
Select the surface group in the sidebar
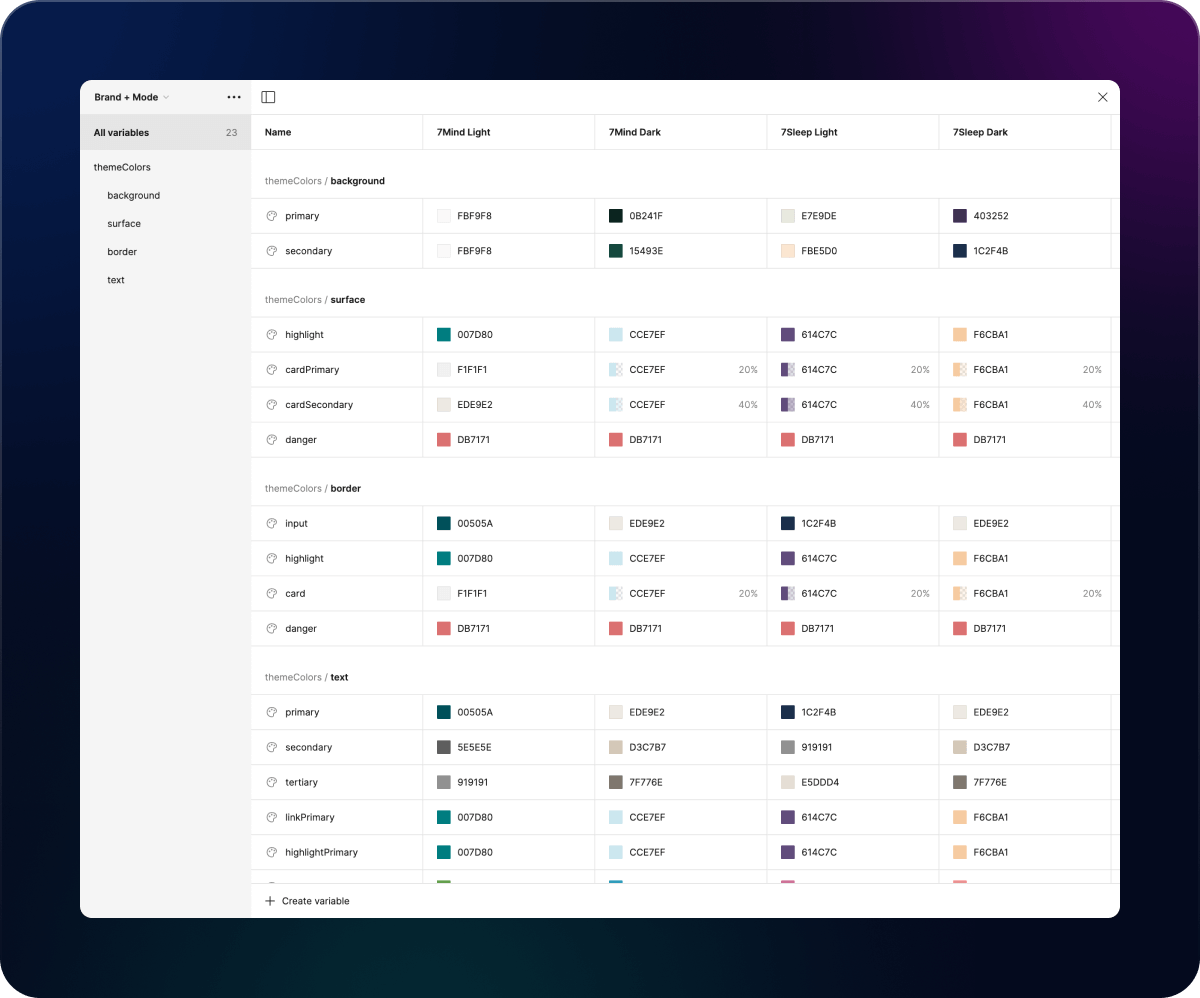[124, 223]
